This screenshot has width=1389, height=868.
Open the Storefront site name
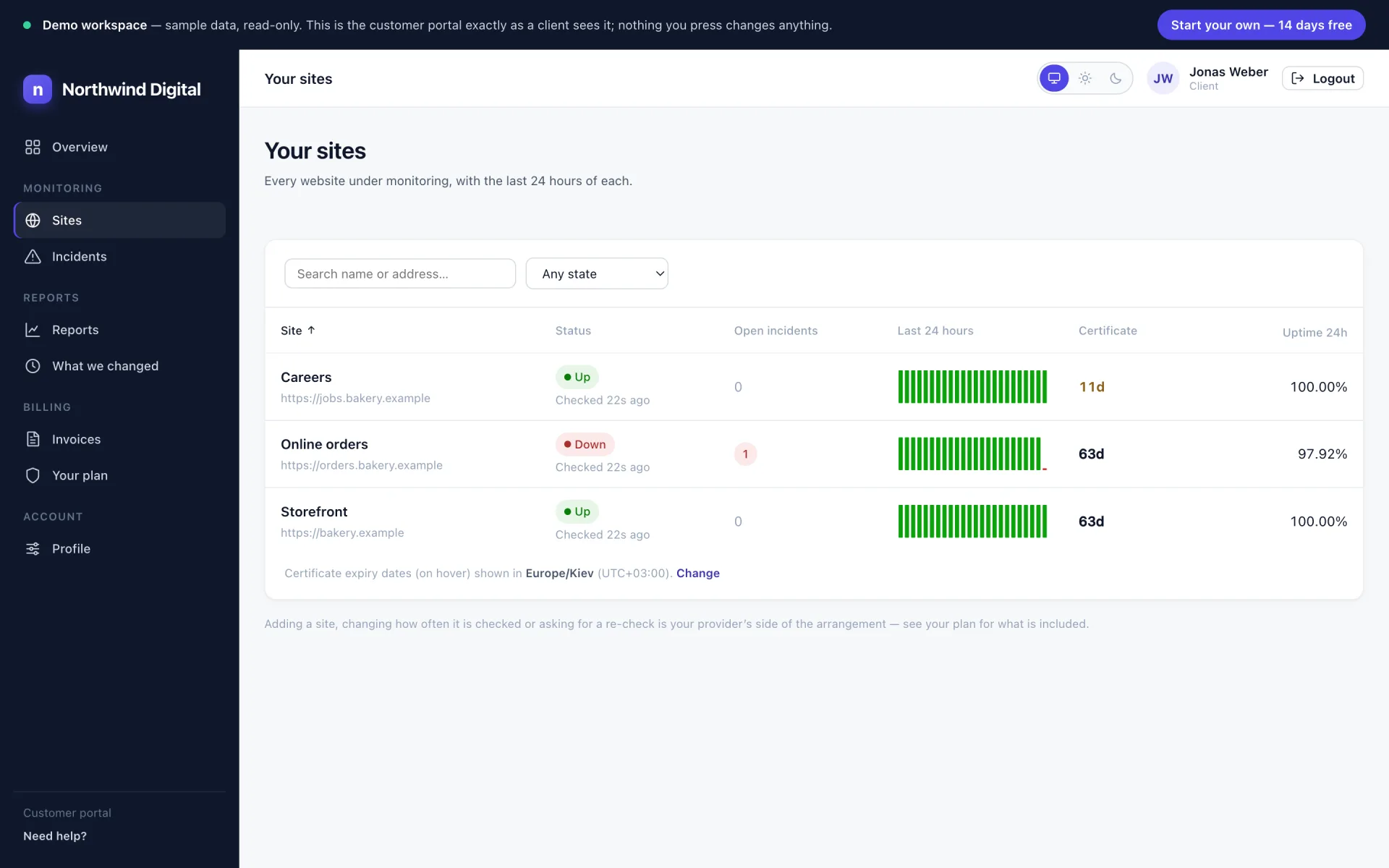pos(314,511)
